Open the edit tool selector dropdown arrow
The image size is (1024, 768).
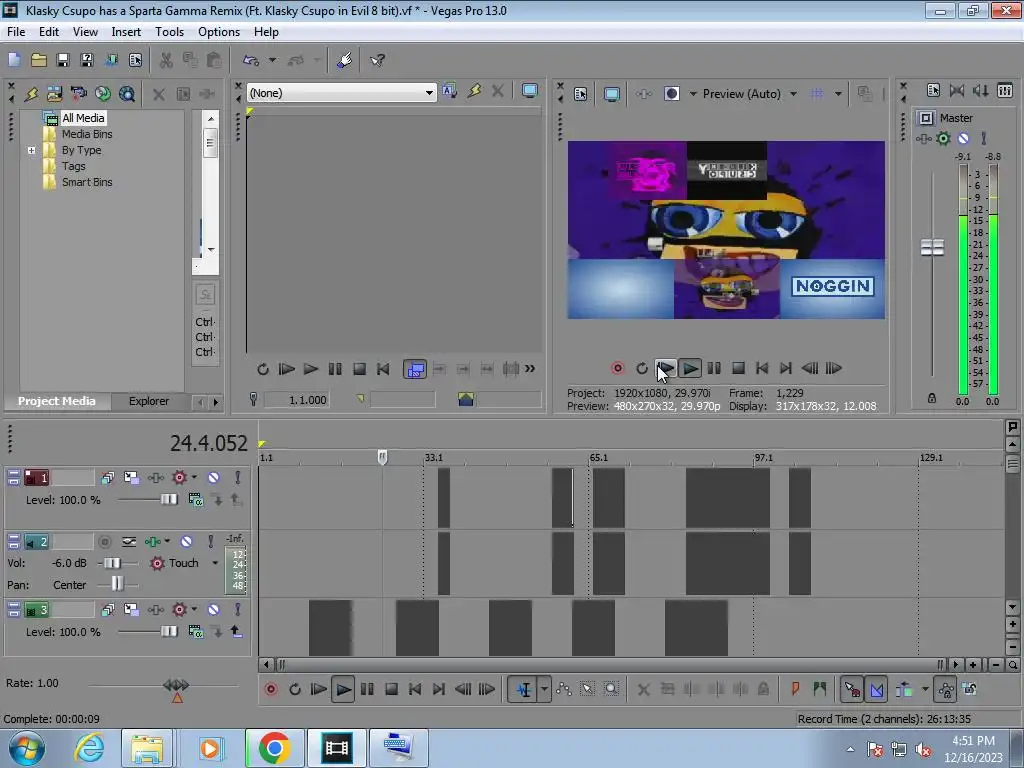(x=544, y=689)
